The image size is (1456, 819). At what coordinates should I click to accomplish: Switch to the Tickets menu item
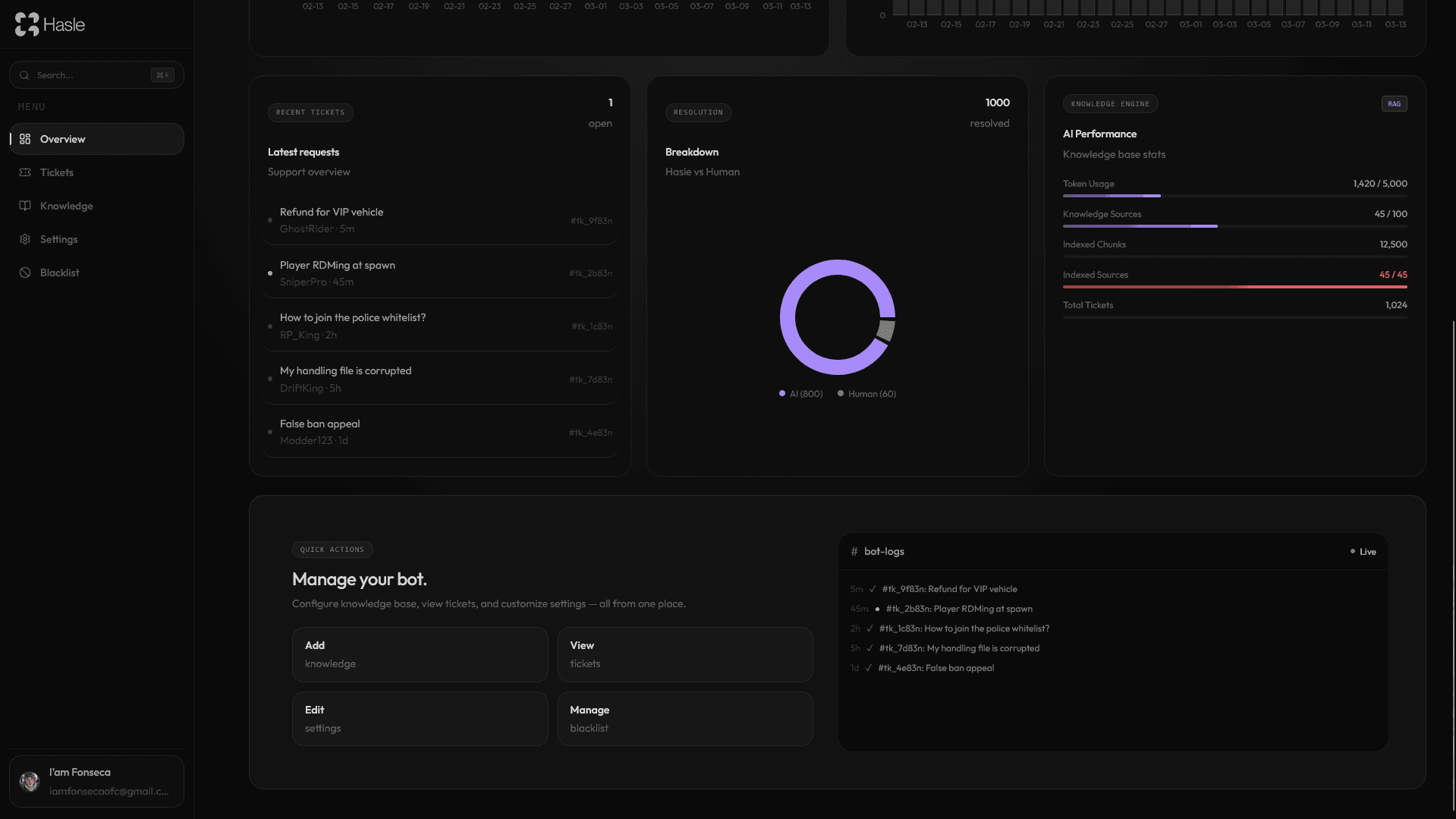point(55,172)
